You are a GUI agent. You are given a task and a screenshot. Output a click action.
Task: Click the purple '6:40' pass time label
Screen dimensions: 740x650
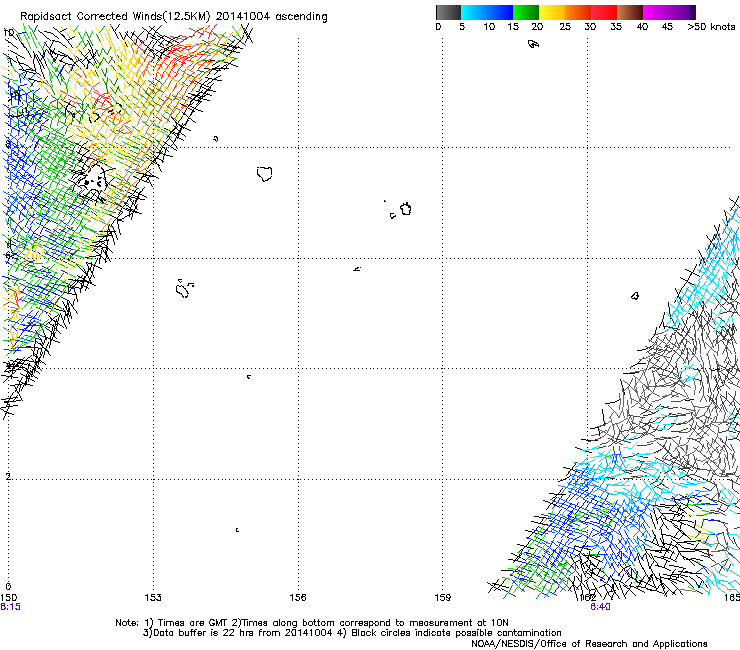[600, 607]
